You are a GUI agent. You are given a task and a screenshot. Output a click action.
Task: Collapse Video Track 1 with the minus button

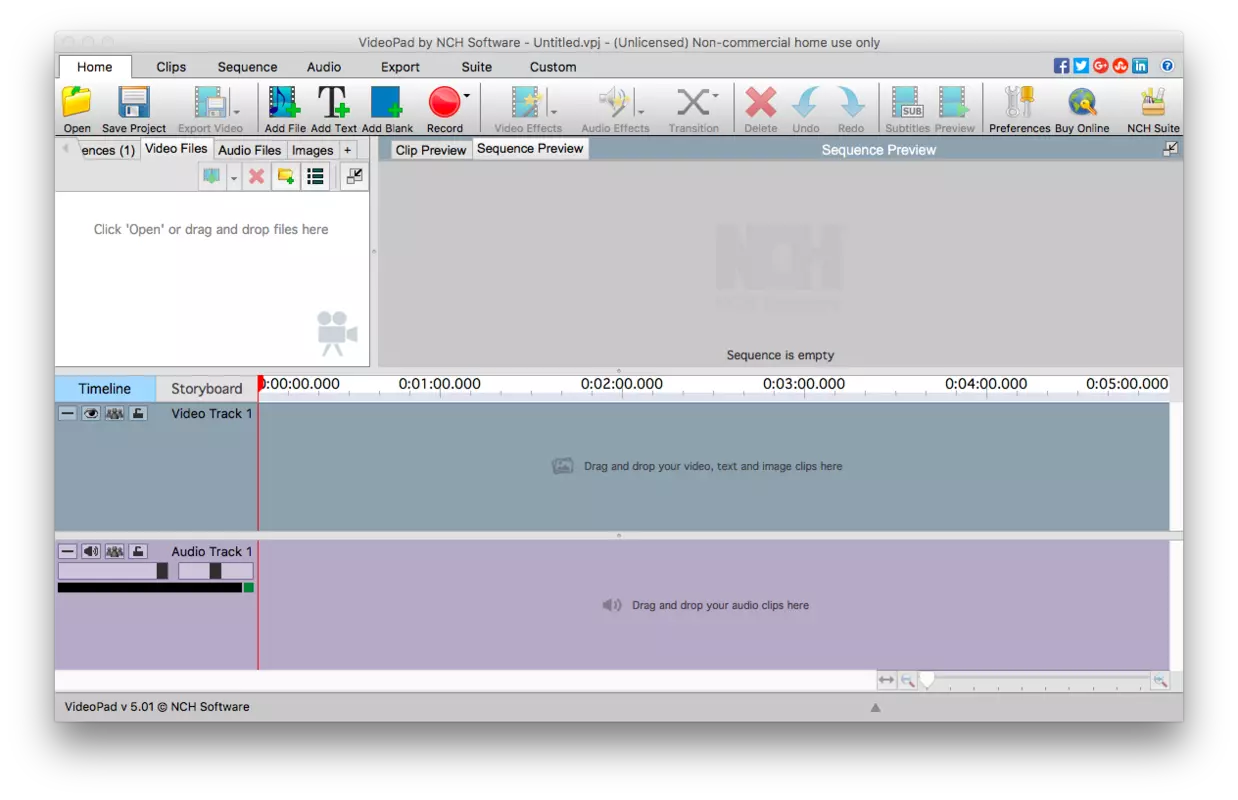point(67,413)
